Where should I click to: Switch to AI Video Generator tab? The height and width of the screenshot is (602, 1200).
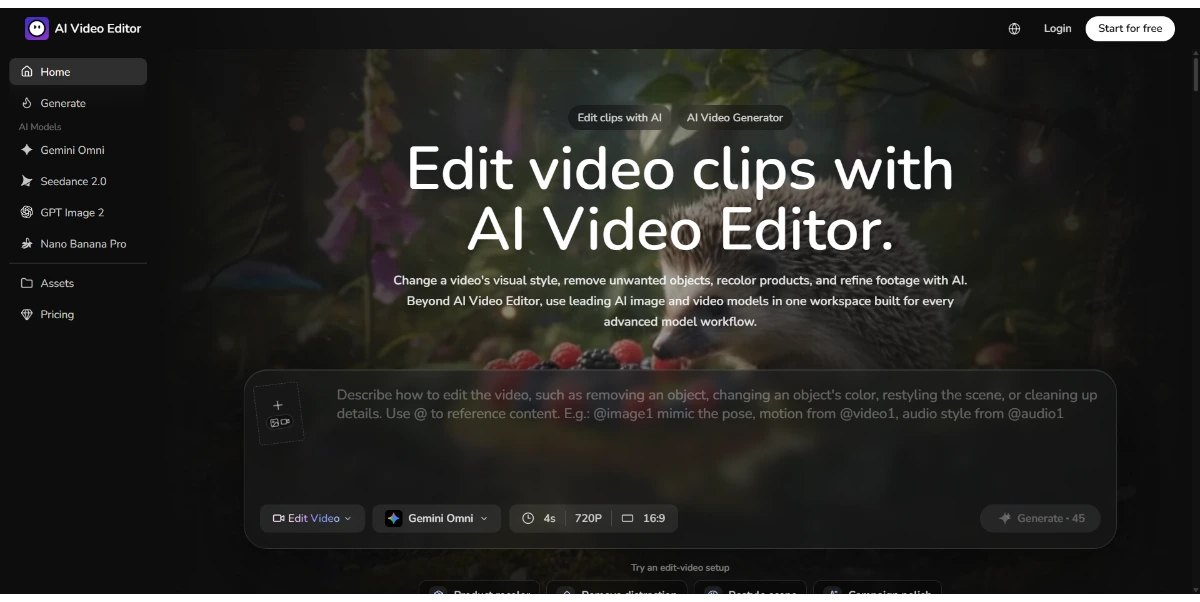coord(735,117)
